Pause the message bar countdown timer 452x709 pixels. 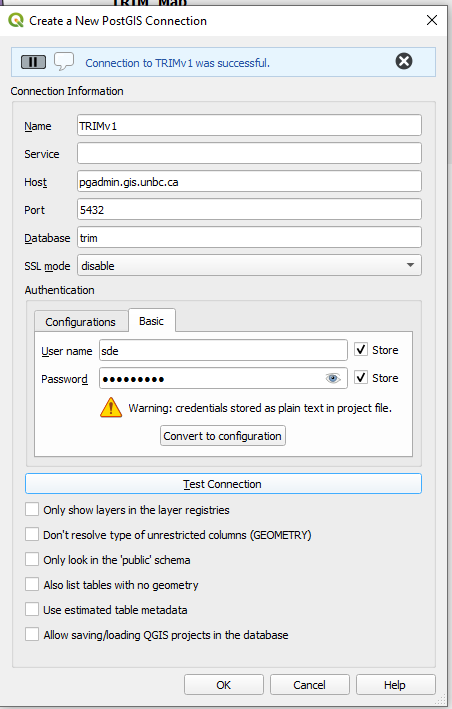33,62
